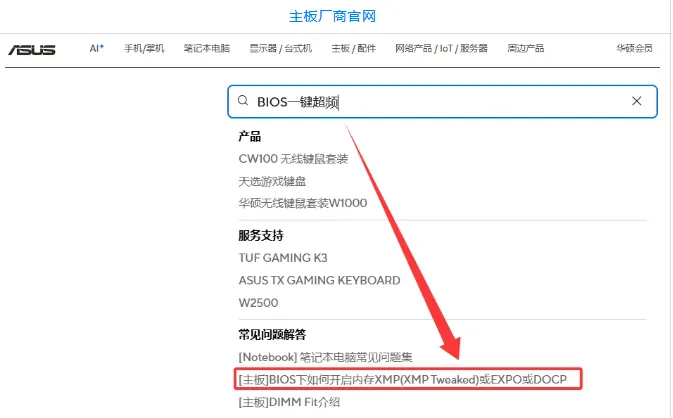Viewport: 673px width, 418px height.
Task: Open [Notebook] 笔记本电脑常见问题集 FAQ
Action: point(325,357)
